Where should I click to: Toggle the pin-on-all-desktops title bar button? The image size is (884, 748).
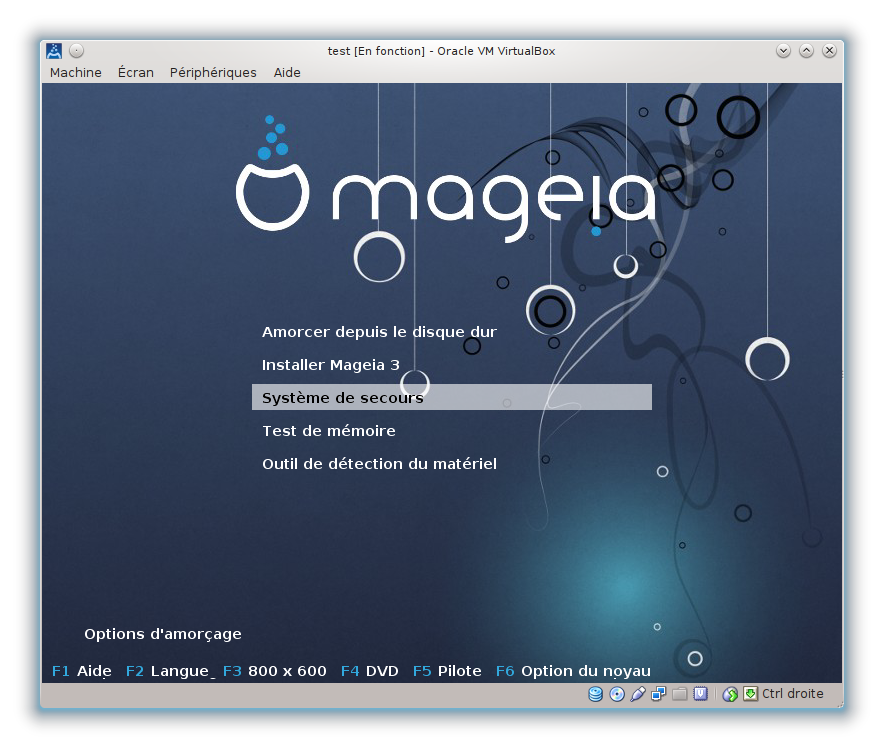click(x=77, y=51)
